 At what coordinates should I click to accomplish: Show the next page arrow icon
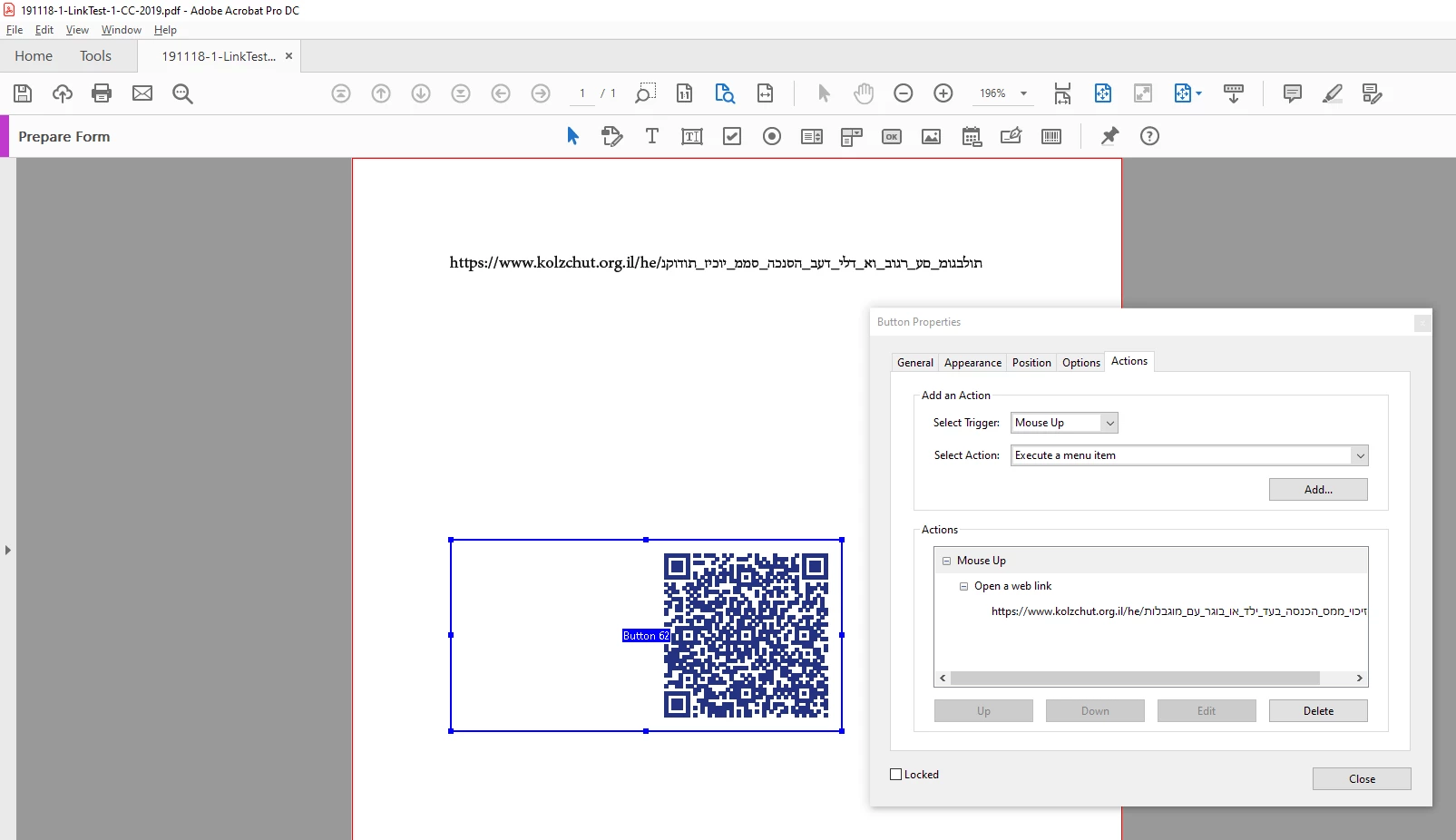(x=421, y=93)
